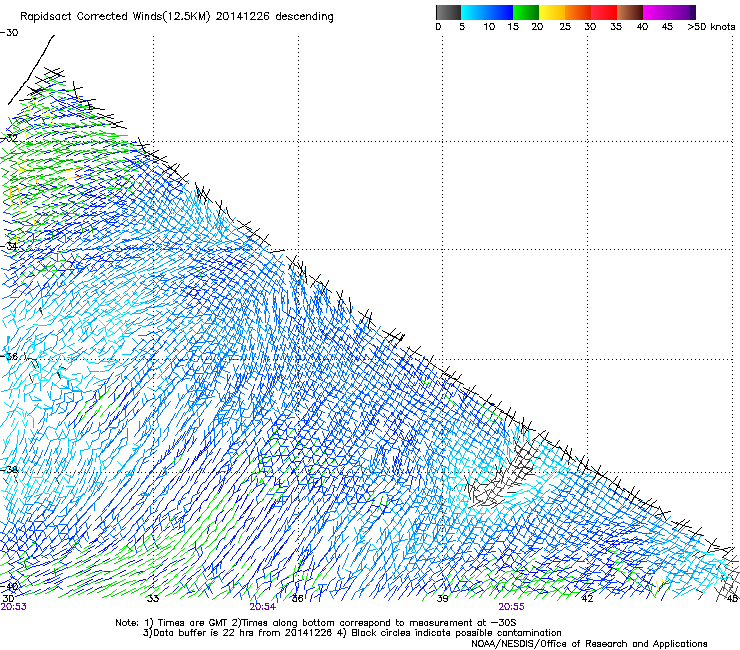Click the 42 longitude axis label
740x650 pixels.
click(587, 599)
